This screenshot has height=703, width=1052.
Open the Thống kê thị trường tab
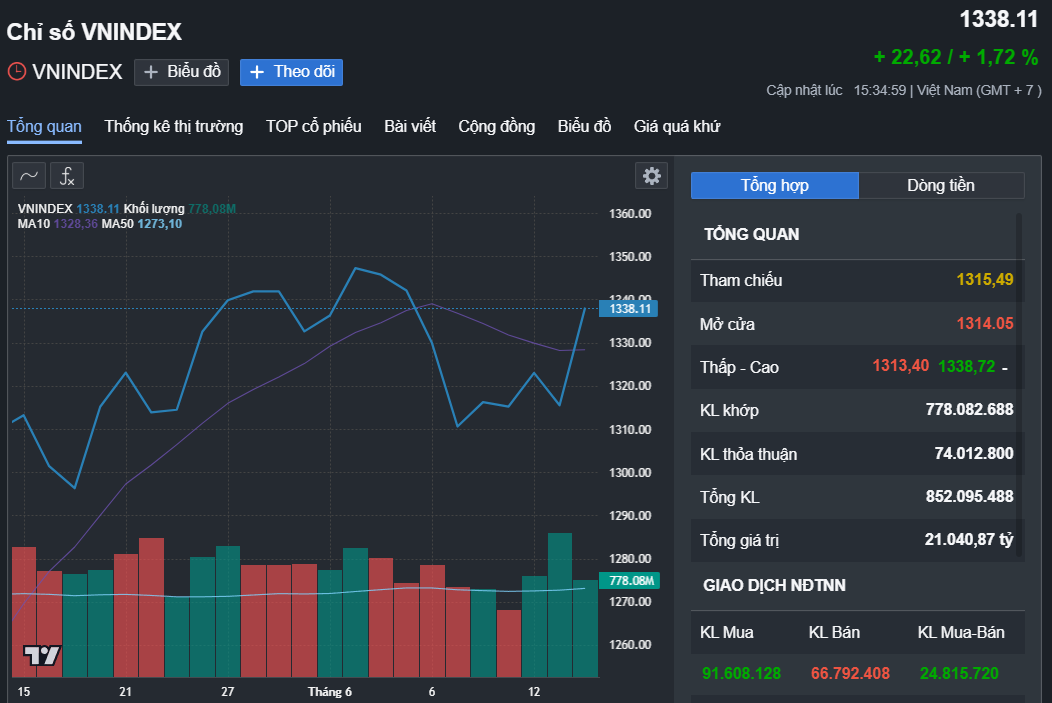coord(173,127)
